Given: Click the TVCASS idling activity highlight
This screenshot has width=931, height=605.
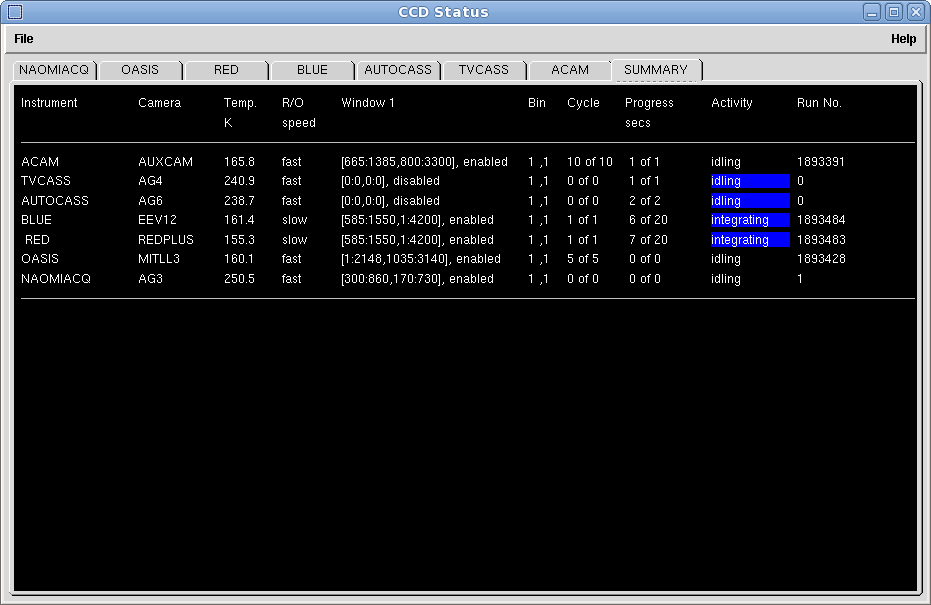Looking at the screenshot, I should tap(749, 181).
